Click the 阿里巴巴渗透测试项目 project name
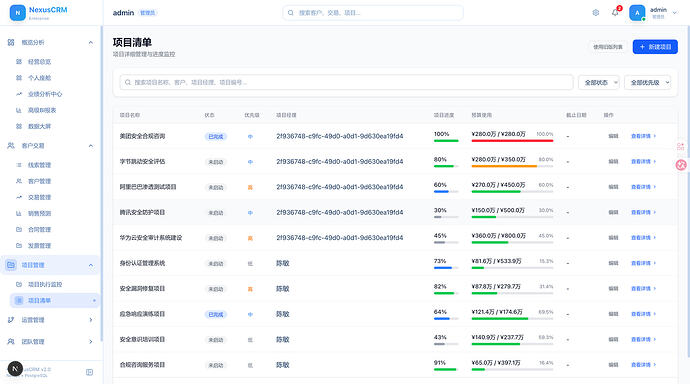The width and height of the screenshot is (690, 384). click(x=148, y=187)
